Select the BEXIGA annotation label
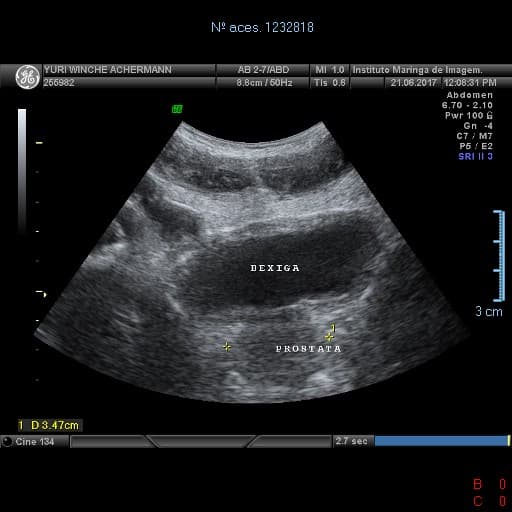Image resolution: width=512 pixels, height=512 pixels. coord(275,268)
